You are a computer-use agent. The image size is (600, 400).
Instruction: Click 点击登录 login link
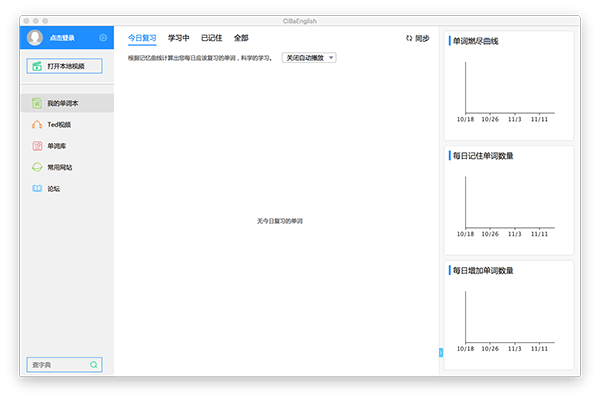pyautogui.click(x=62, y=38)
